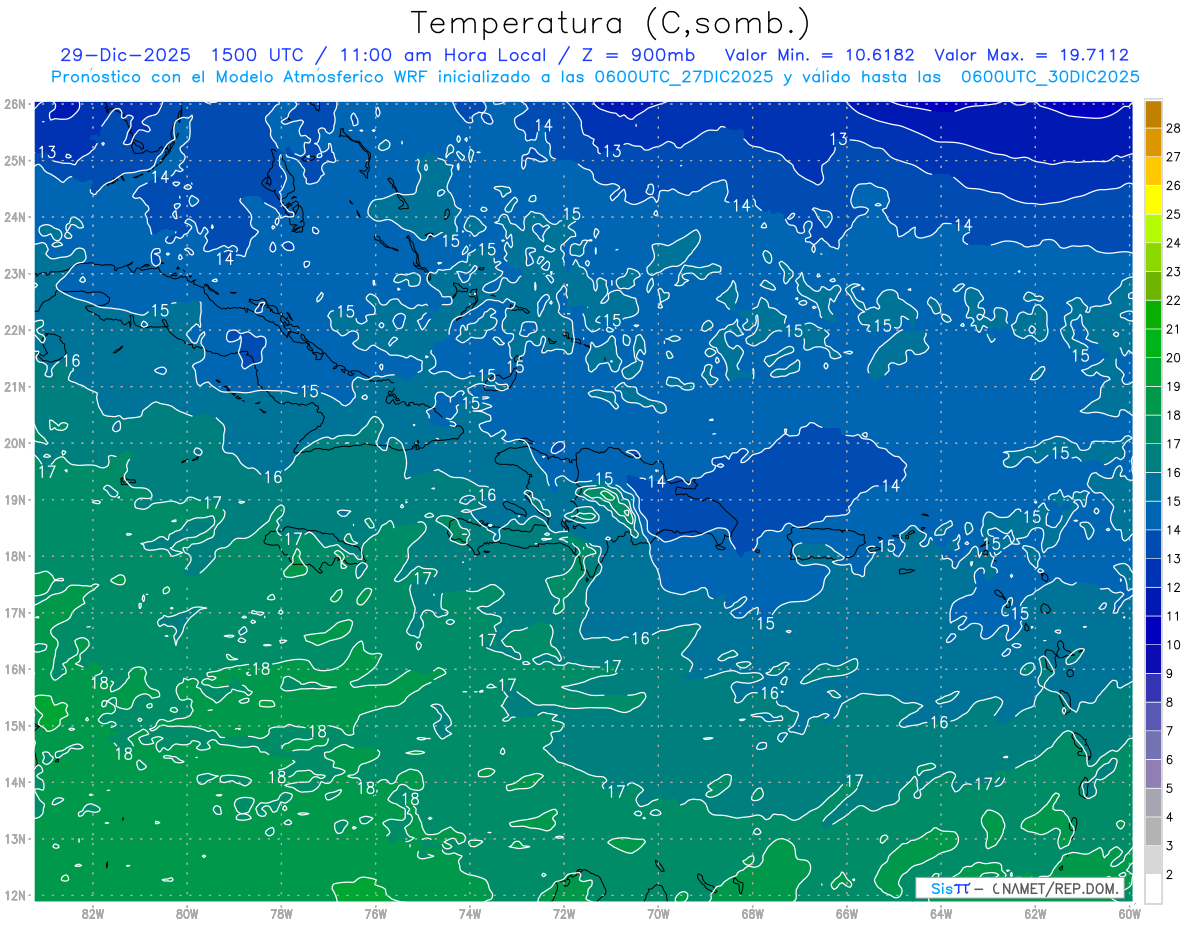Click the "15N" latitude axis label
The height and width of the screenshot is (927, 1200).
[x=15, y=726]
